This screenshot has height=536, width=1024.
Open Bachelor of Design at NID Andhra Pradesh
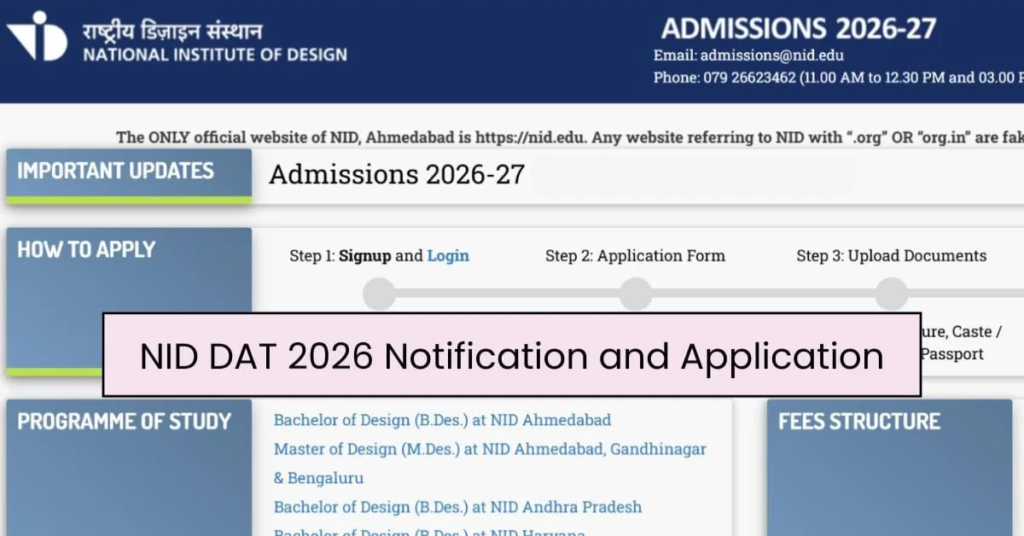coord(457,507)
